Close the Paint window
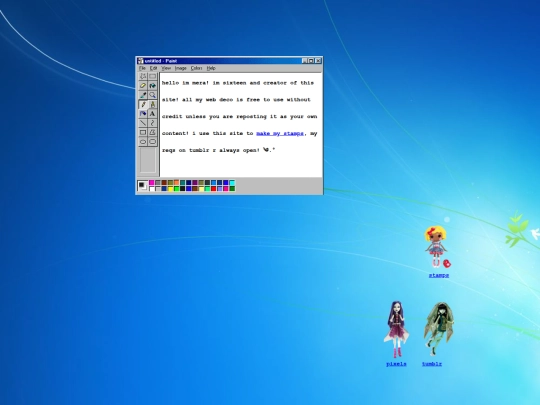Image resolution: width=540 pixels, height=405 pixels. (318, 61)
